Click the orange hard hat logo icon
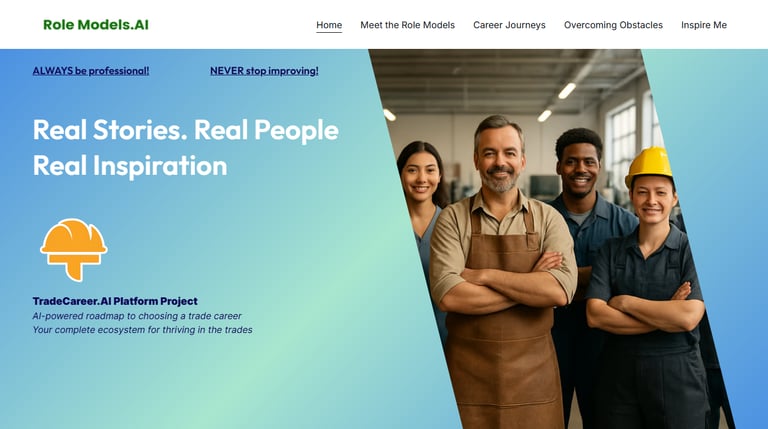Image resolution: width=768 pixels, height=429 pixels. (73, 250)
